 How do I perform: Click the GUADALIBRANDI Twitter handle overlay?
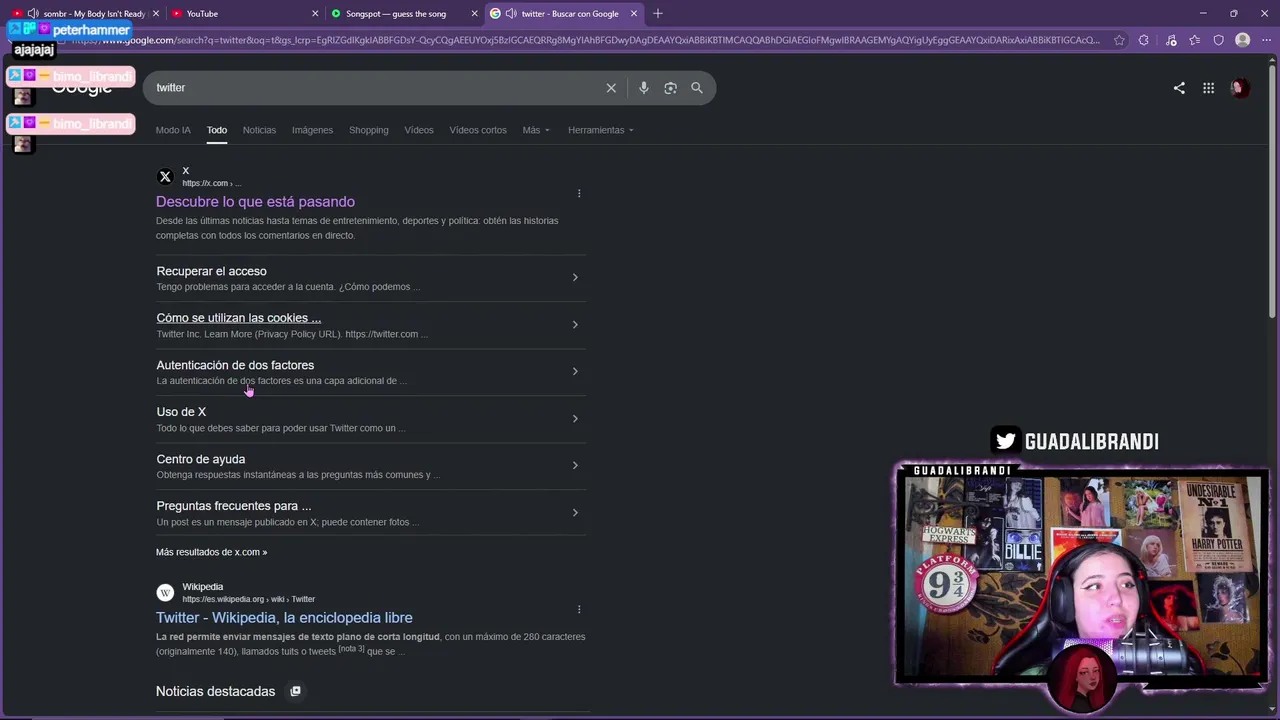coord(1076,441)
